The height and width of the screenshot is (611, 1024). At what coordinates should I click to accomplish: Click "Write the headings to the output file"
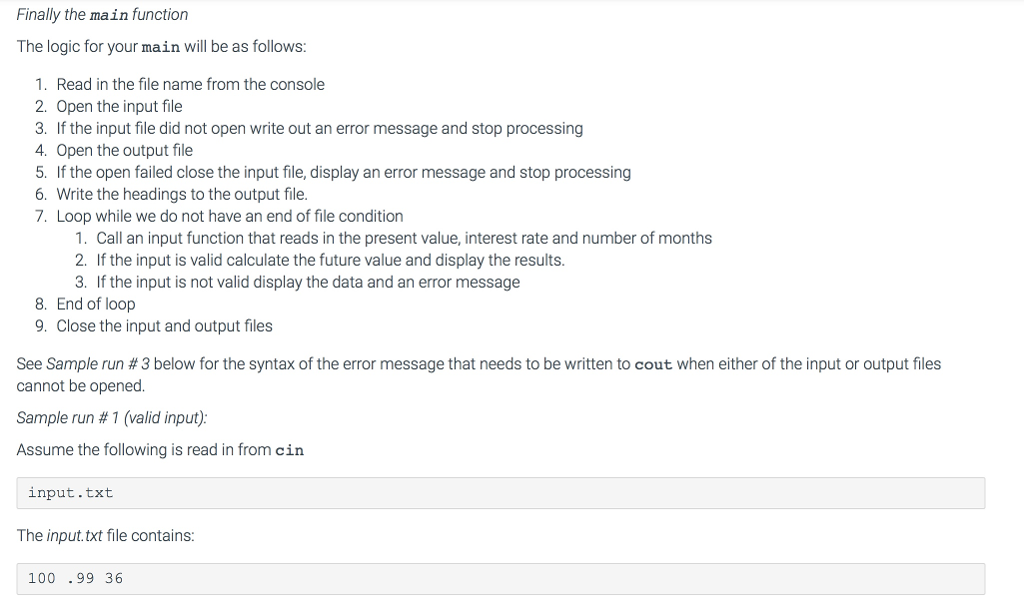click(182, 195)
